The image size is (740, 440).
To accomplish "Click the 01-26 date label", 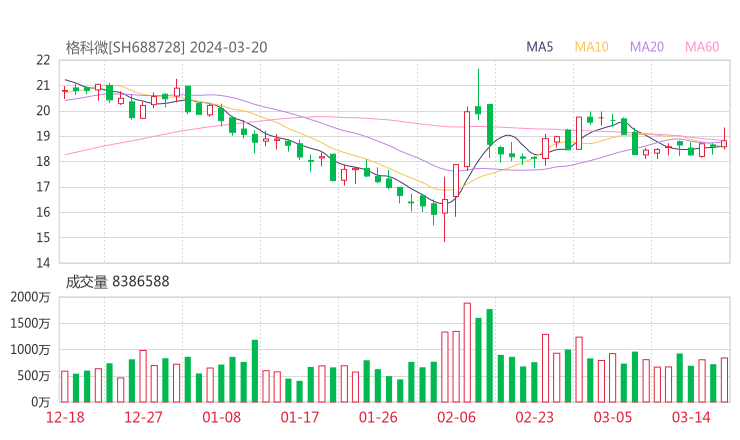I will pyautogui.click(x=378, y=417).
